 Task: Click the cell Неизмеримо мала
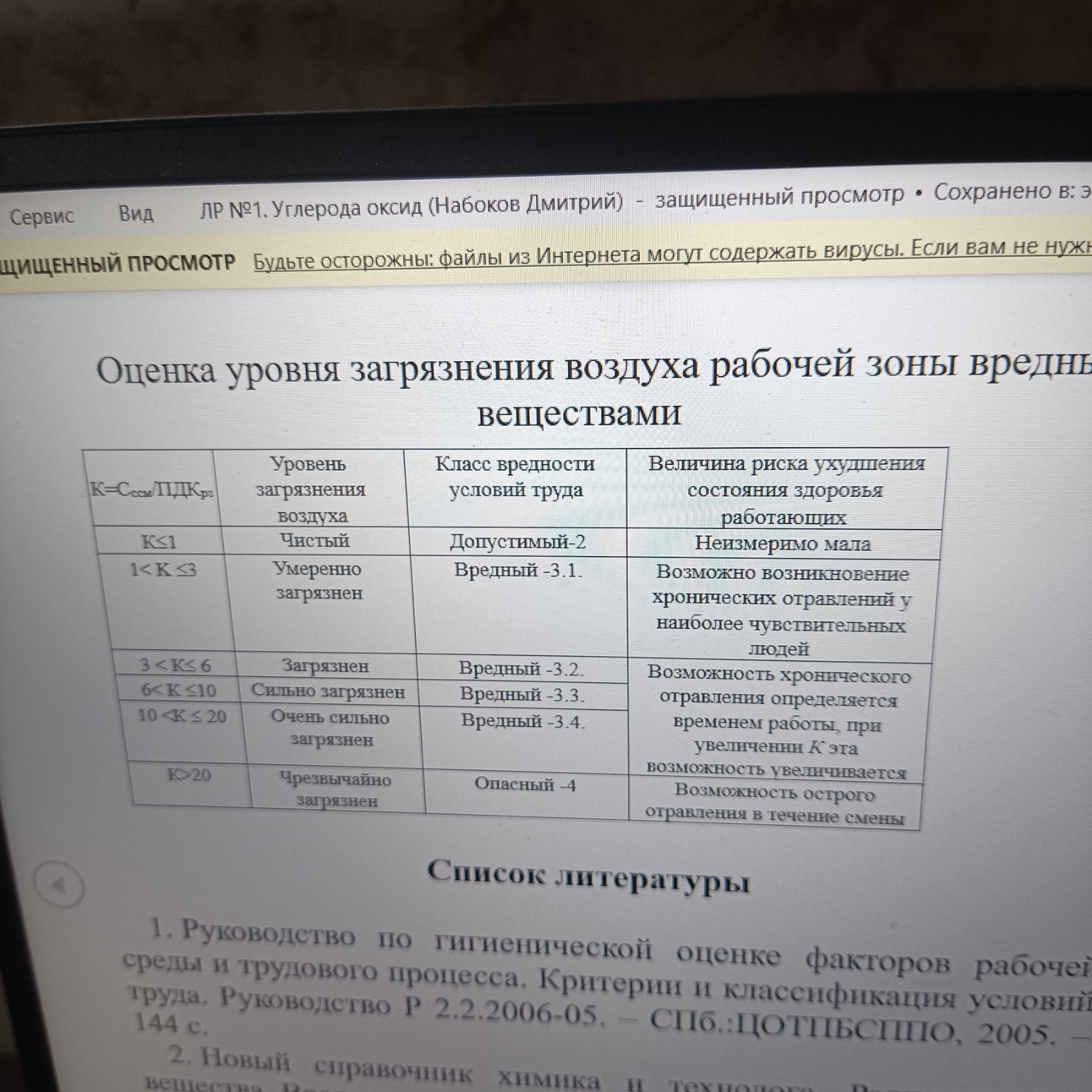[x=782, y=542]
